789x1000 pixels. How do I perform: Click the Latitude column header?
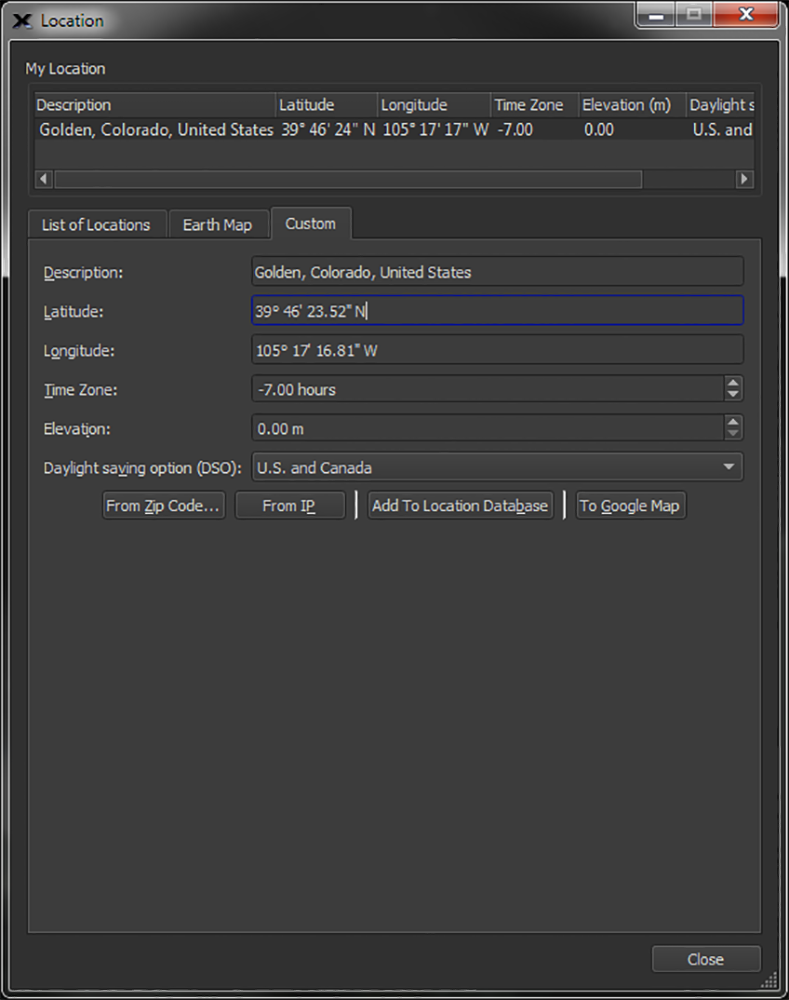(x=326, y=105)
